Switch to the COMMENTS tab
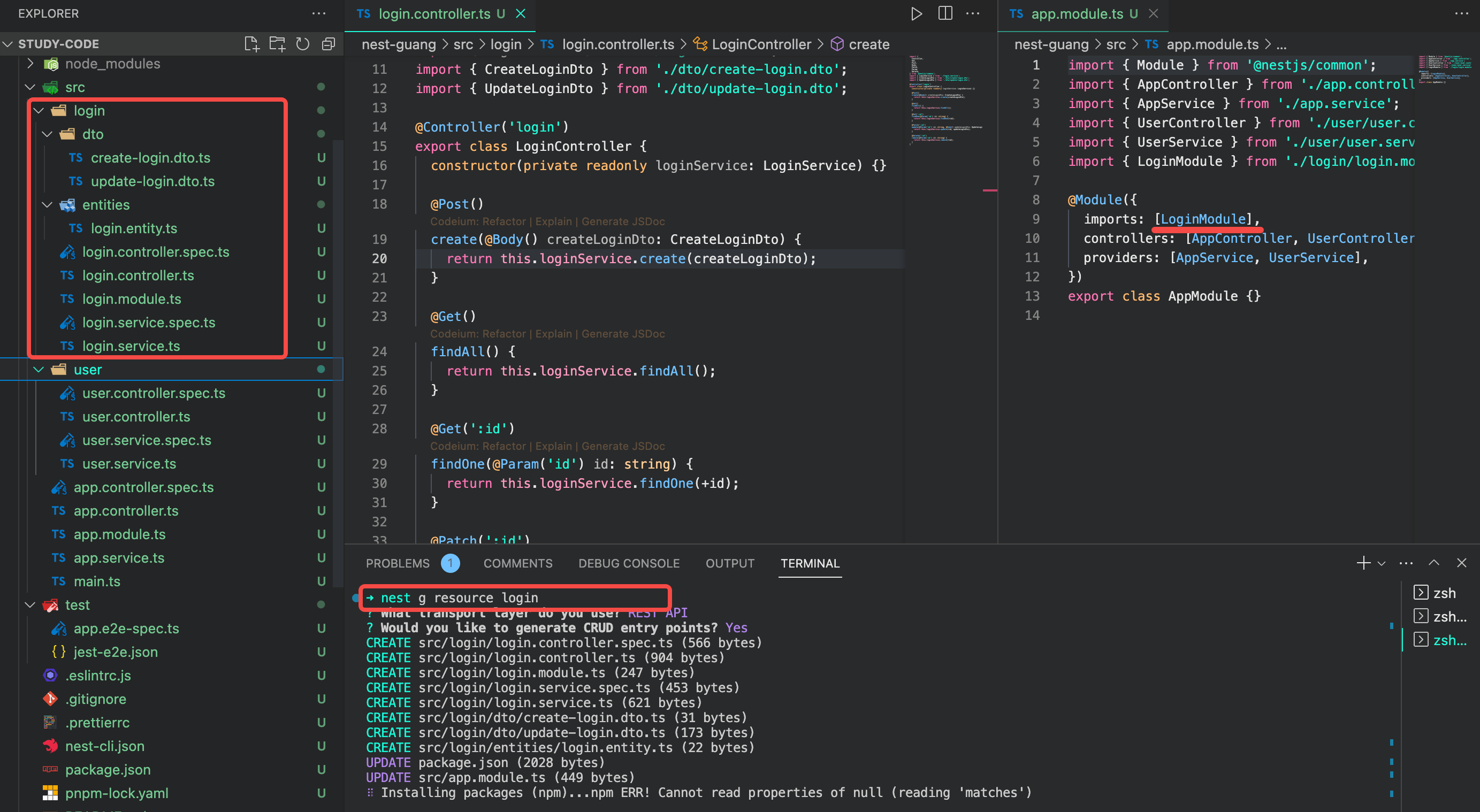The height and width of the screenshot is (812, 1480). 517,563
